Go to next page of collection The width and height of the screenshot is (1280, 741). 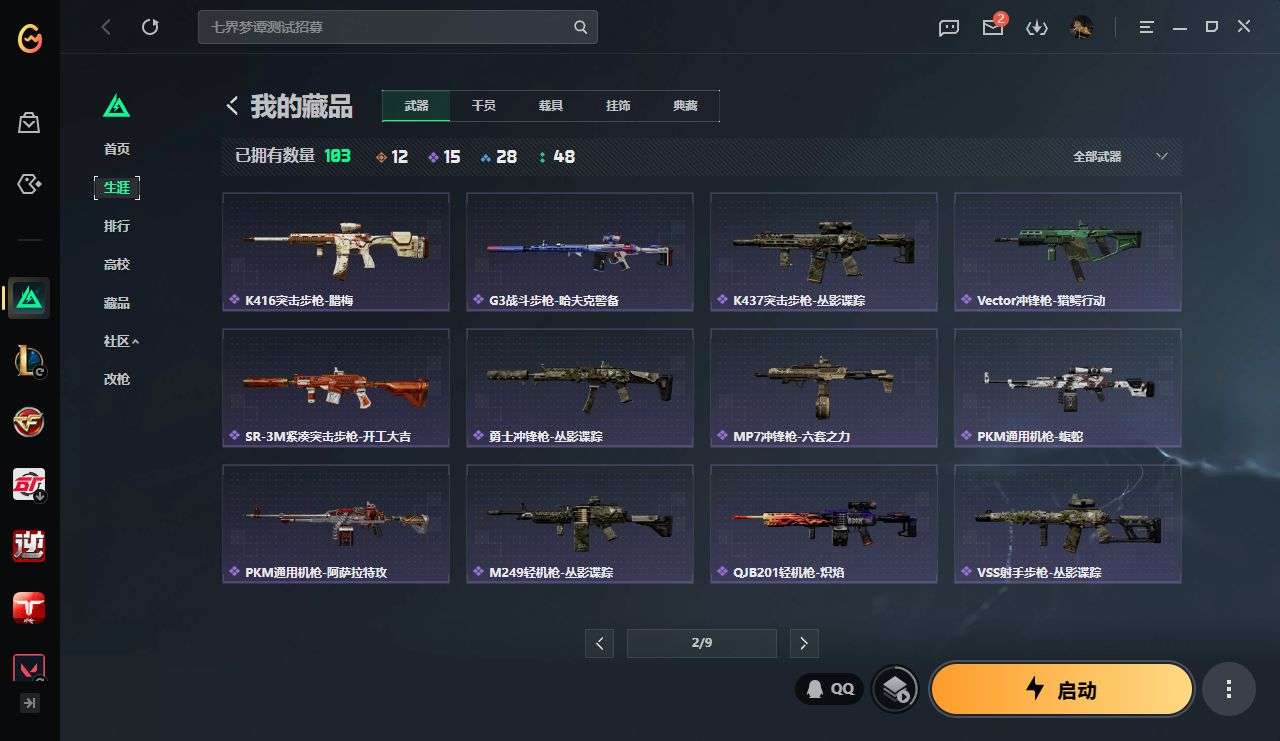804,643
